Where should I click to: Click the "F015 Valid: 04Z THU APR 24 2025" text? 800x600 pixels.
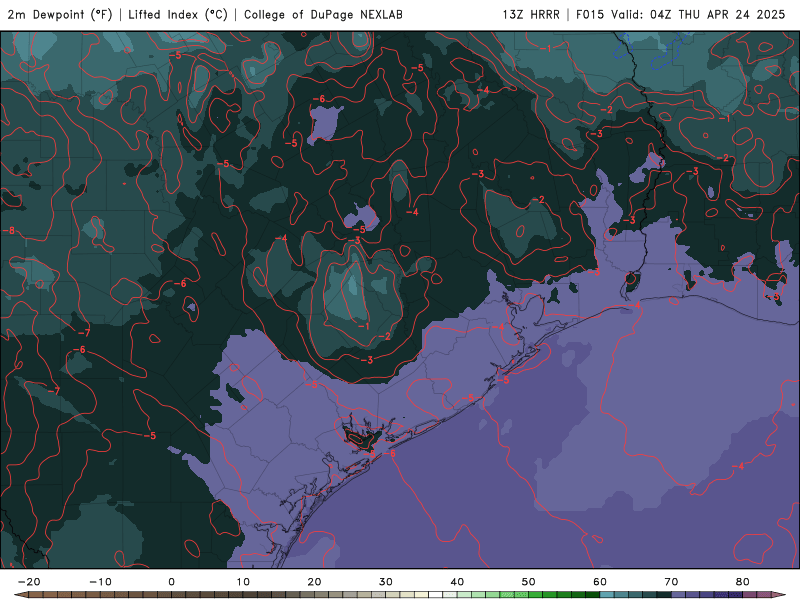coord(681,15)
